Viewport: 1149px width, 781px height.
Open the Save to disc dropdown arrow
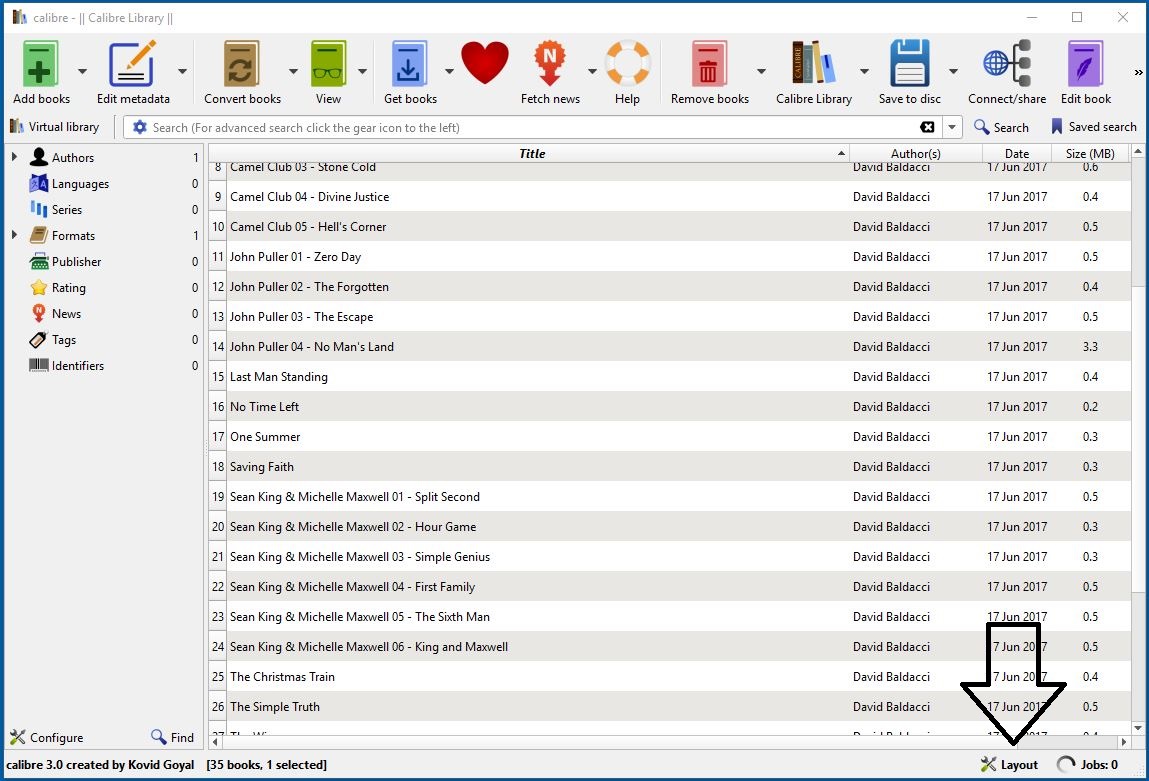[953, 71]
